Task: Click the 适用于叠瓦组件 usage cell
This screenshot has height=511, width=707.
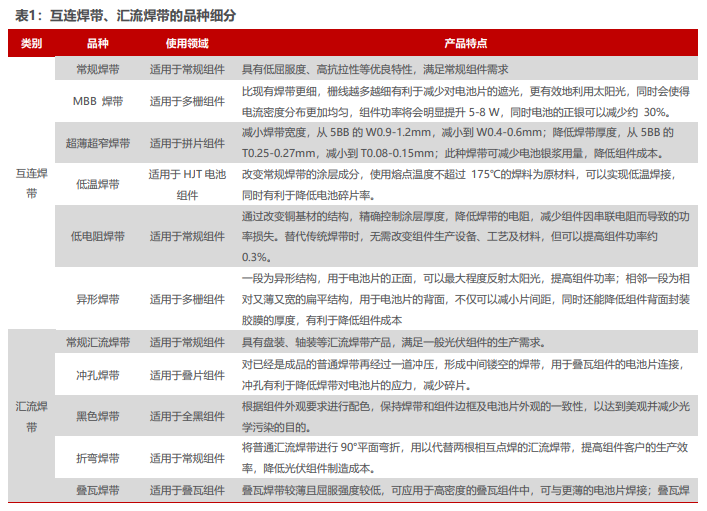Action: click(x=187, y=490)
